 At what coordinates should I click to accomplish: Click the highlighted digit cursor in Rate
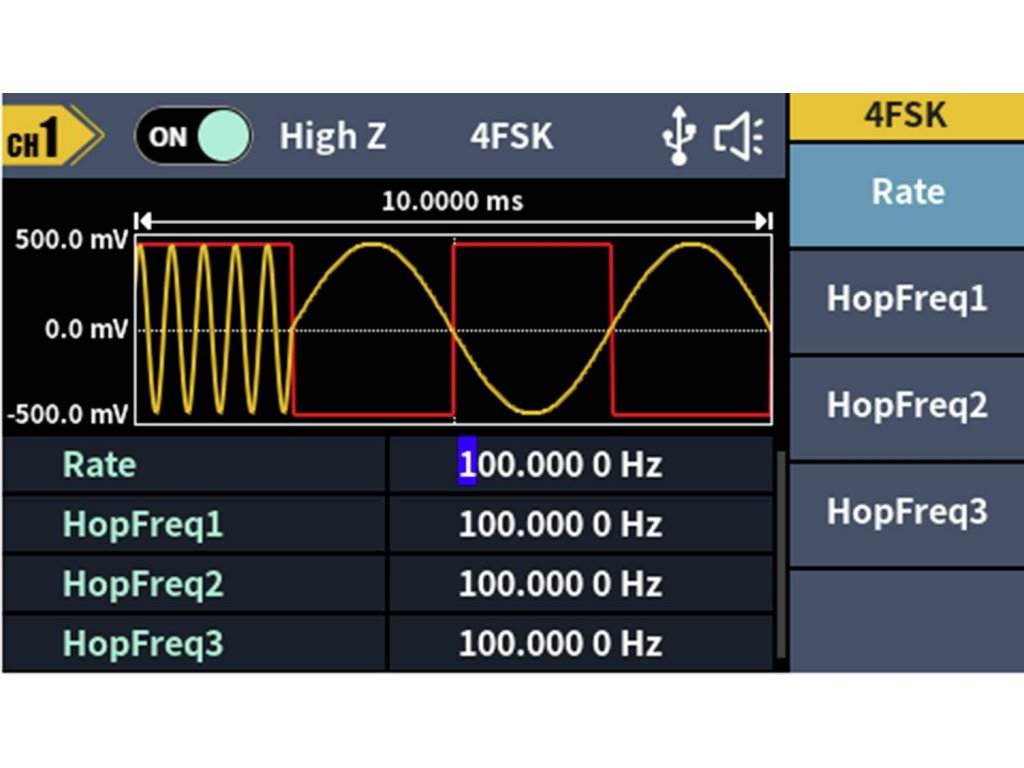click(467, 465)
